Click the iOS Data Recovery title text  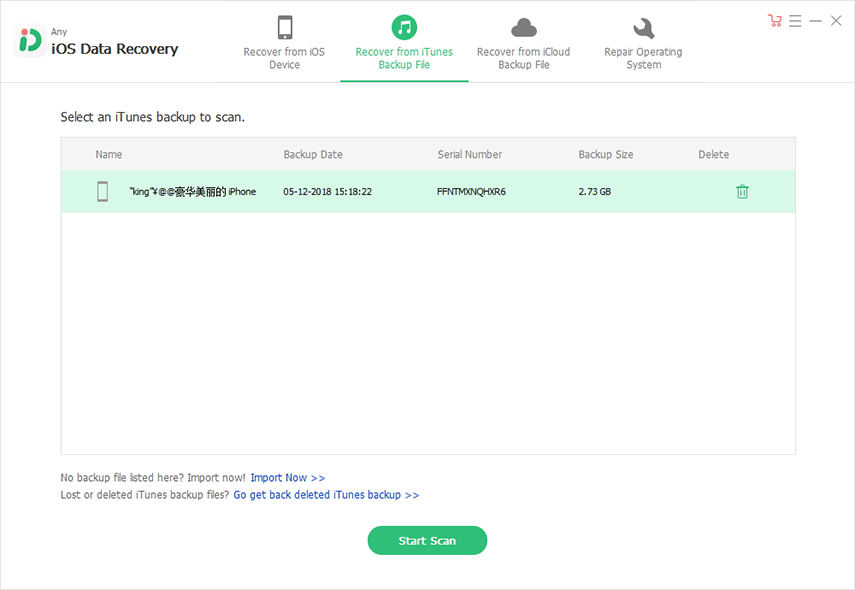tap(115, 49)
